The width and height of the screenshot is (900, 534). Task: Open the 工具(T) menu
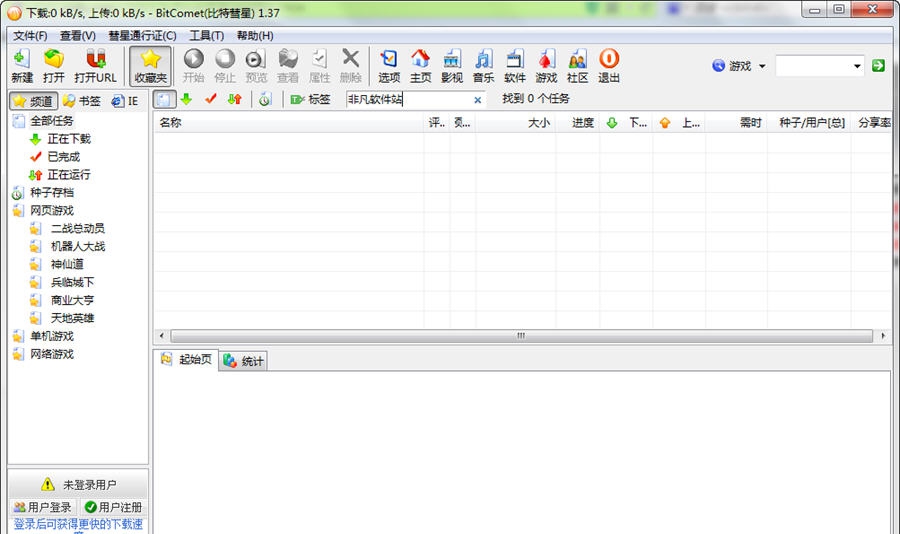(206, 35)
